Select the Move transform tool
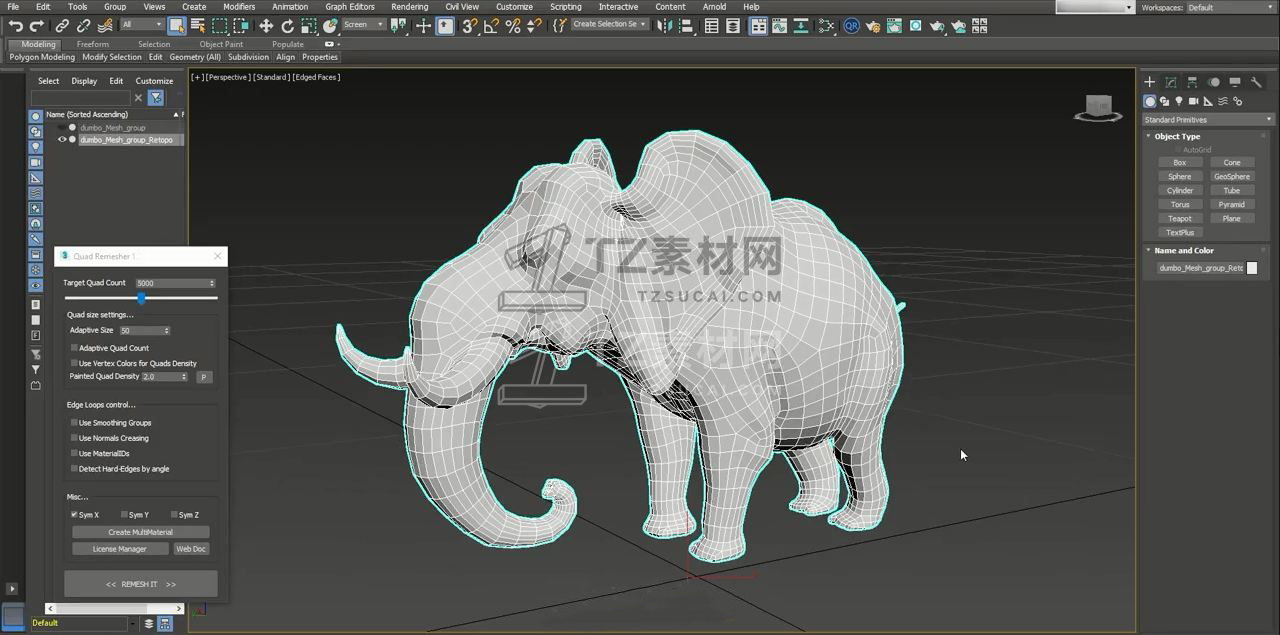 coord(266,26)
